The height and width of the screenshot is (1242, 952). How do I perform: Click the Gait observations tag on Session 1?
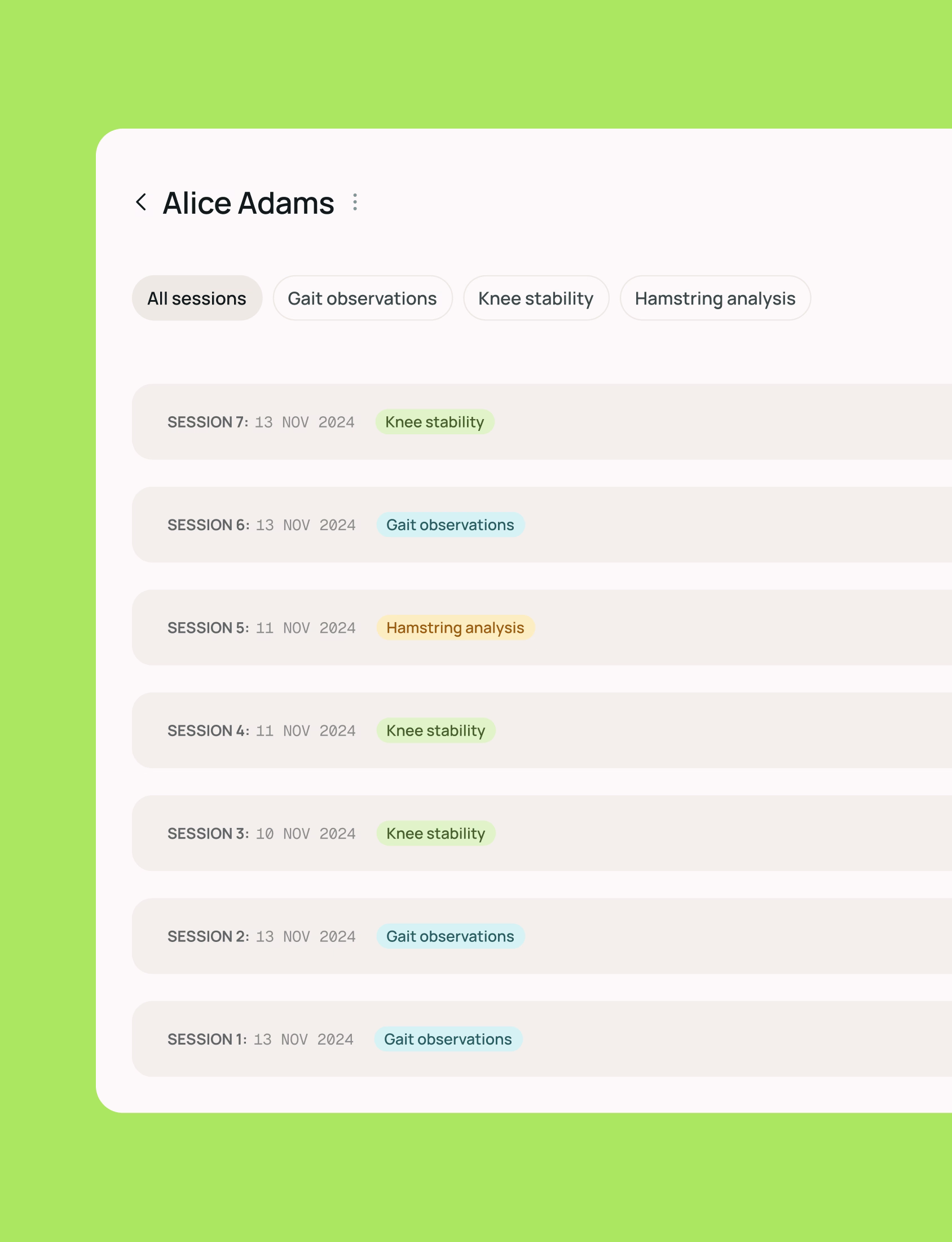coord(448,1039)
